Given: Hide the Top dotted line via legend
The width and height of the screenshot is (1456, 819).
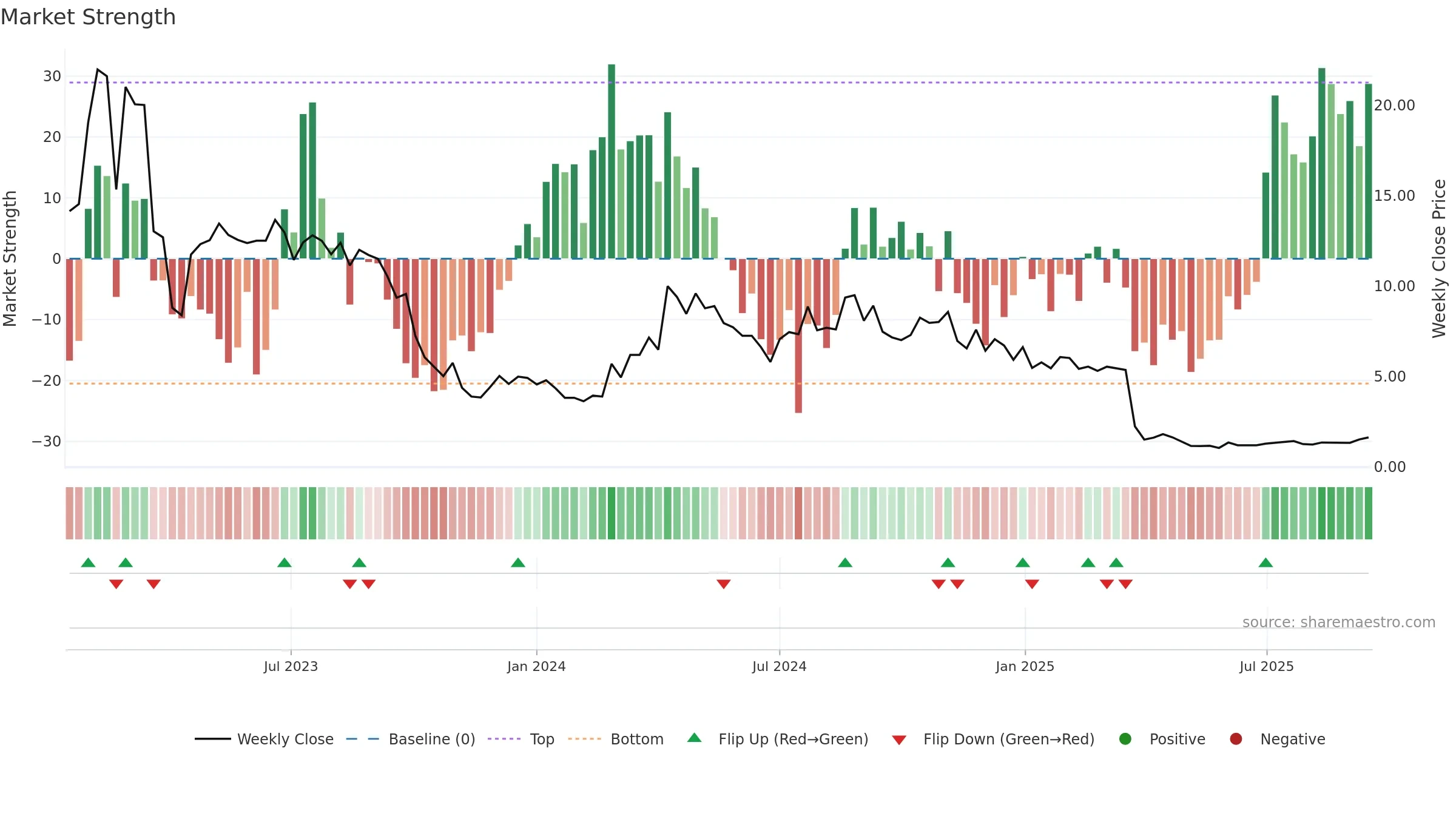Looking at the screenshot, I should pyautogui.click(x=521, y=739).
